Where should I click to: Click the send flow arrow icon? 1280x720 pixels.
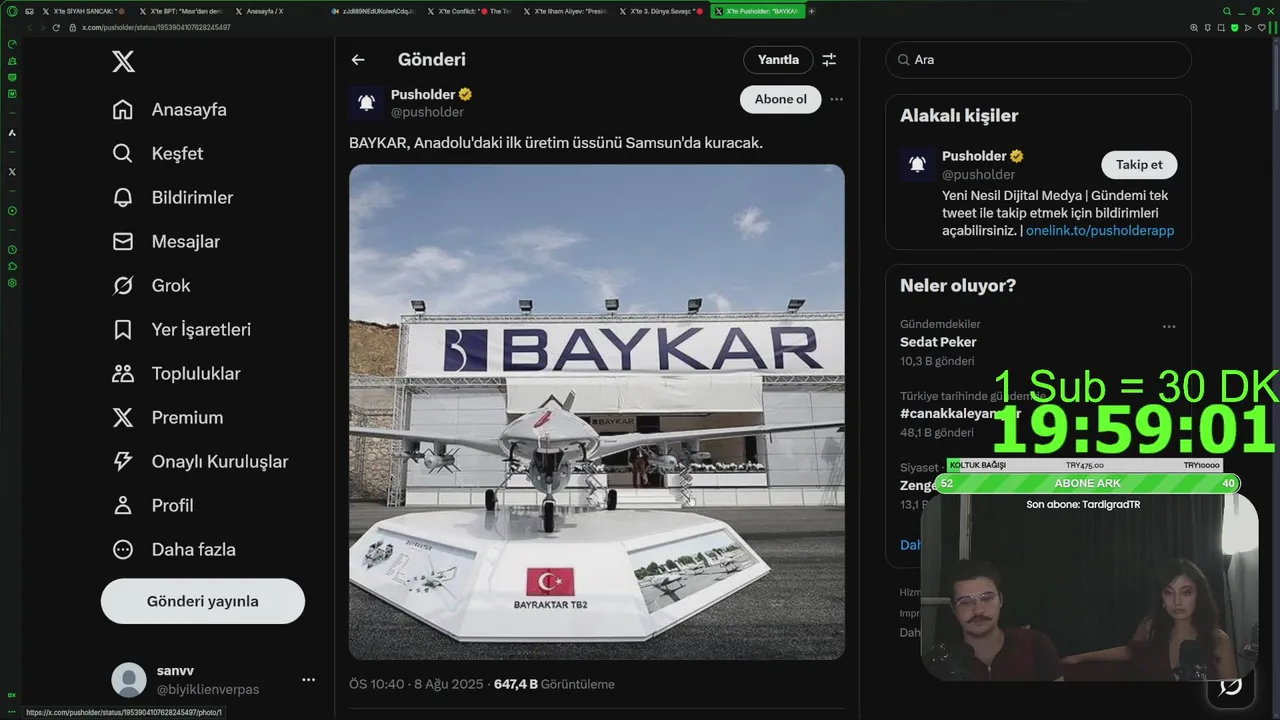pyautogui.click(x=1249, y=28)
